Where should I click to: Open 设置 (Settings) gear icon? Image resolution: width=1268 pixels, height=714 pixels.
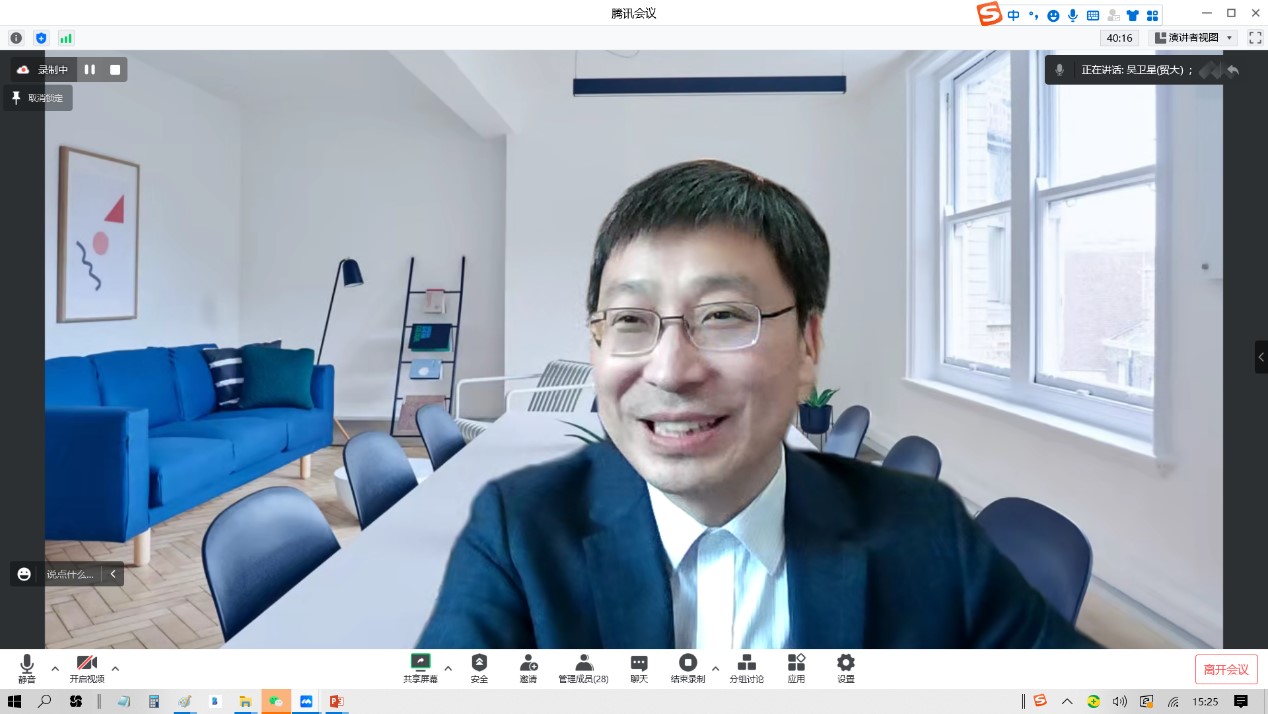click(x=846, y=668)
